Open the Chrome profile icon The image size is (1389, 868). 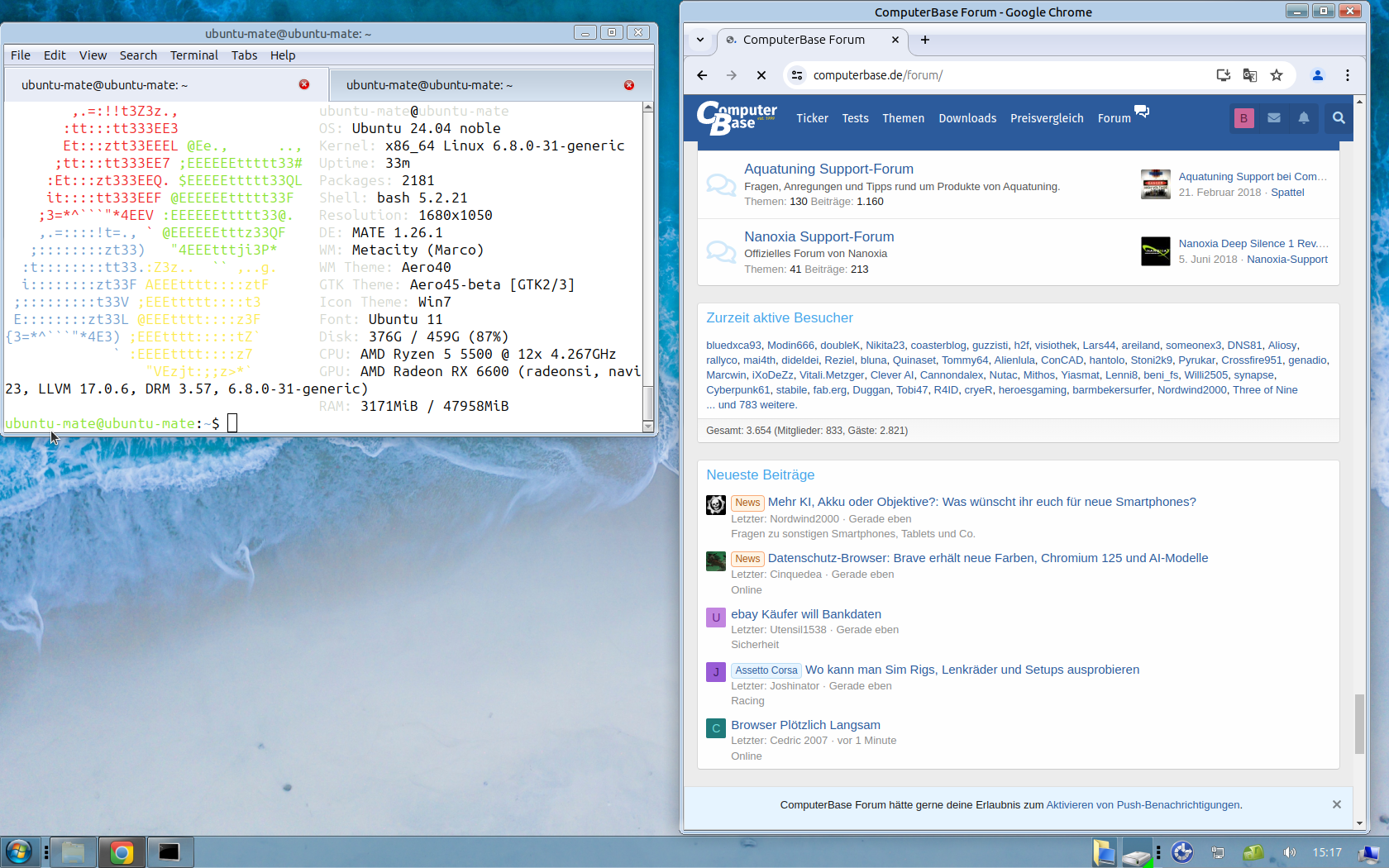1318,75
